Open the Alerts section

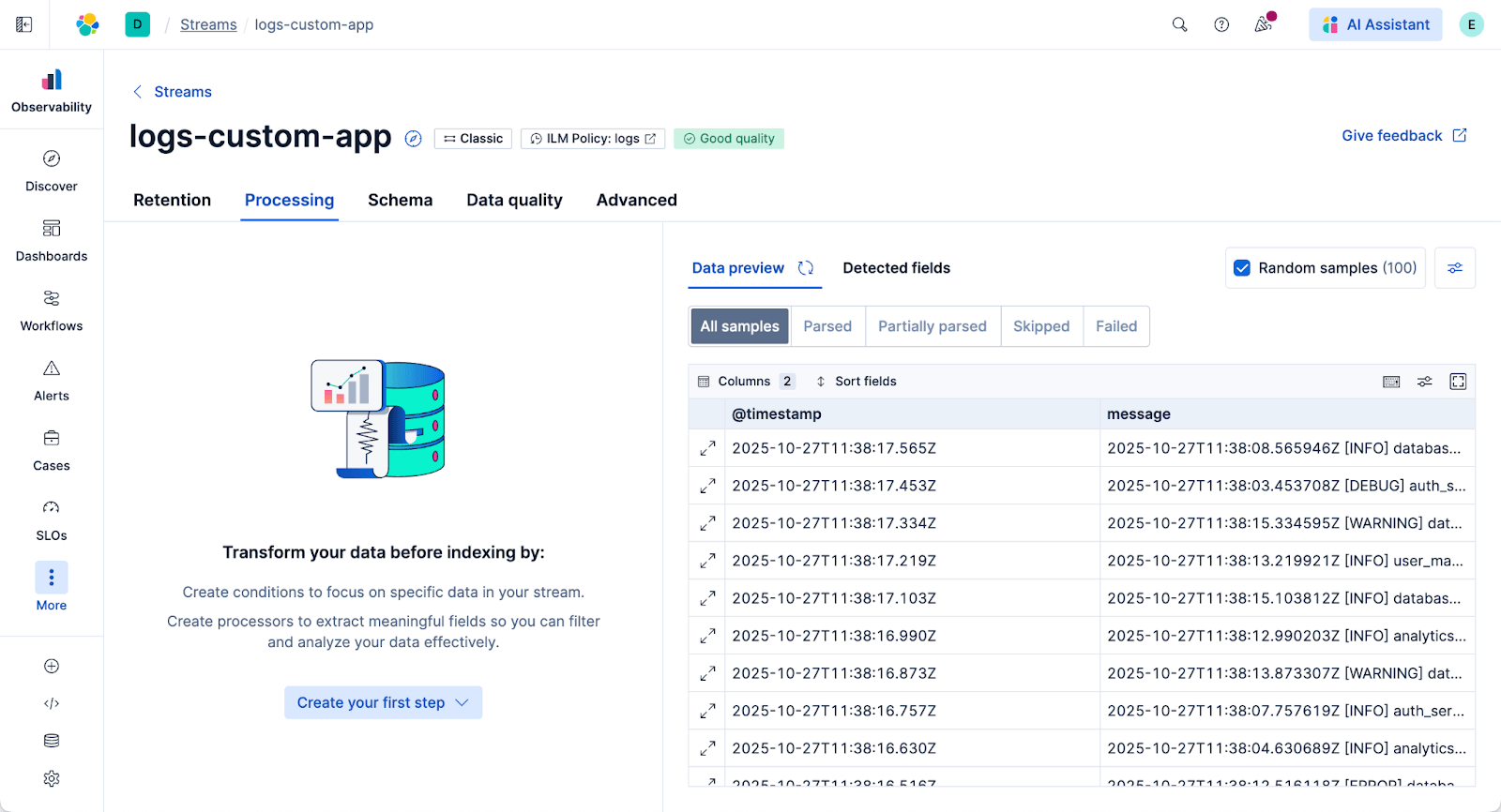pyautogui.click(x=52, y=380)
